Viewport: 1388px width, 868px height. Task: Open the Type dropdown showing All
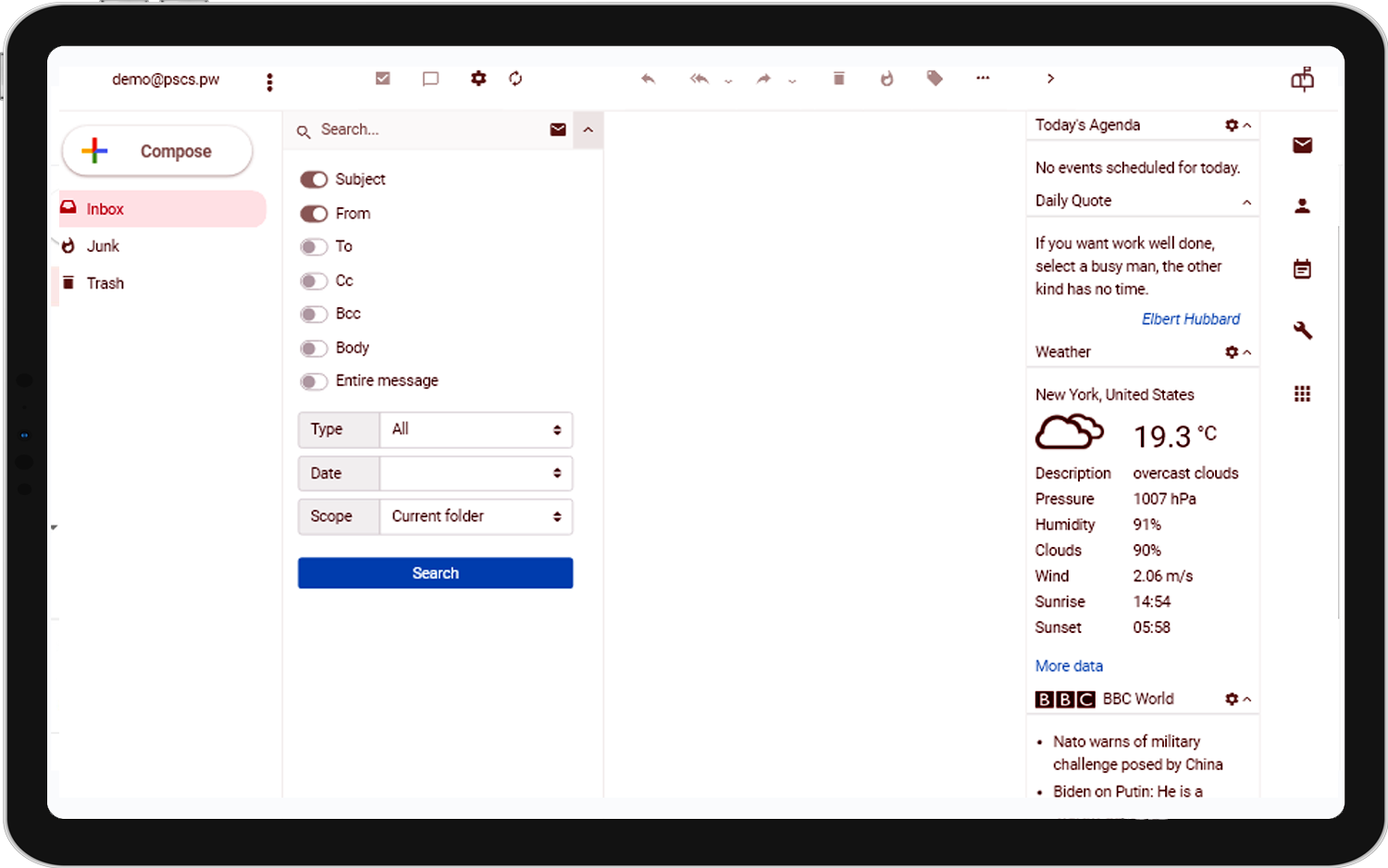[476, 429]
